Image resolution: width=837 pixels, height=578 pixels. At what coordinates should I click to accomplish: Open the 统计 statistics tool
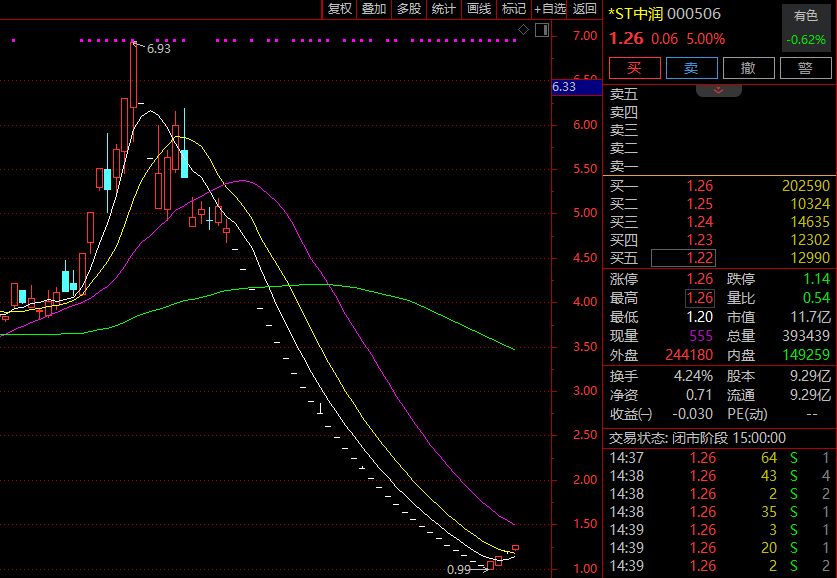[443, 9]
